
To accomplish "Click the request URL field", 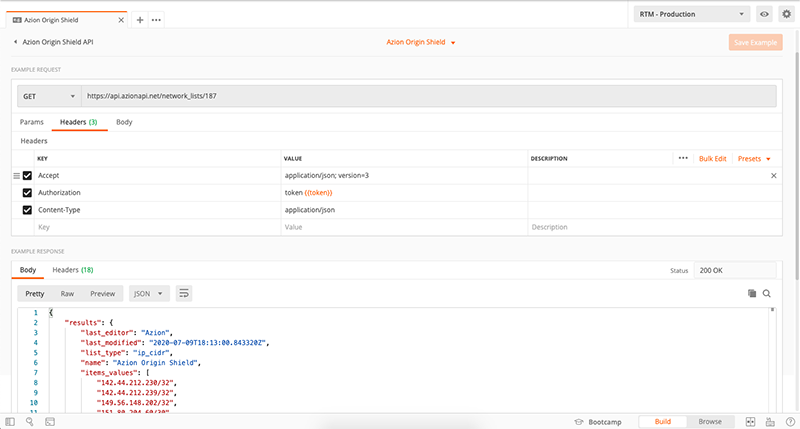I will click(429, 96).
